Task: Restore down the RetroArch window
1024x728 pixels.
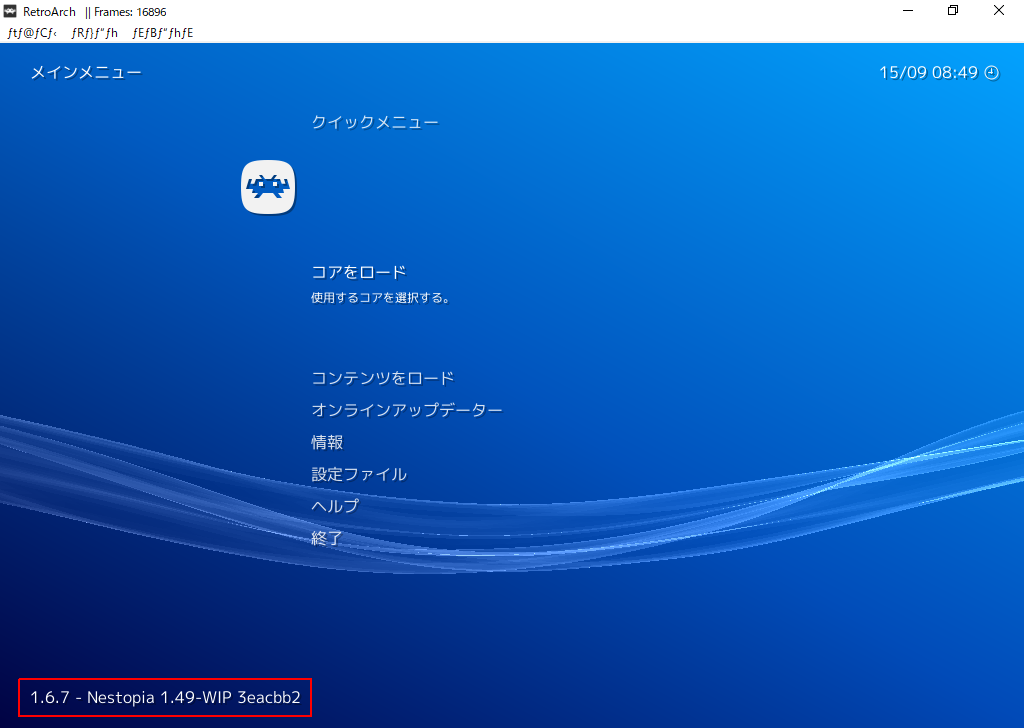Action: [953, 11]
